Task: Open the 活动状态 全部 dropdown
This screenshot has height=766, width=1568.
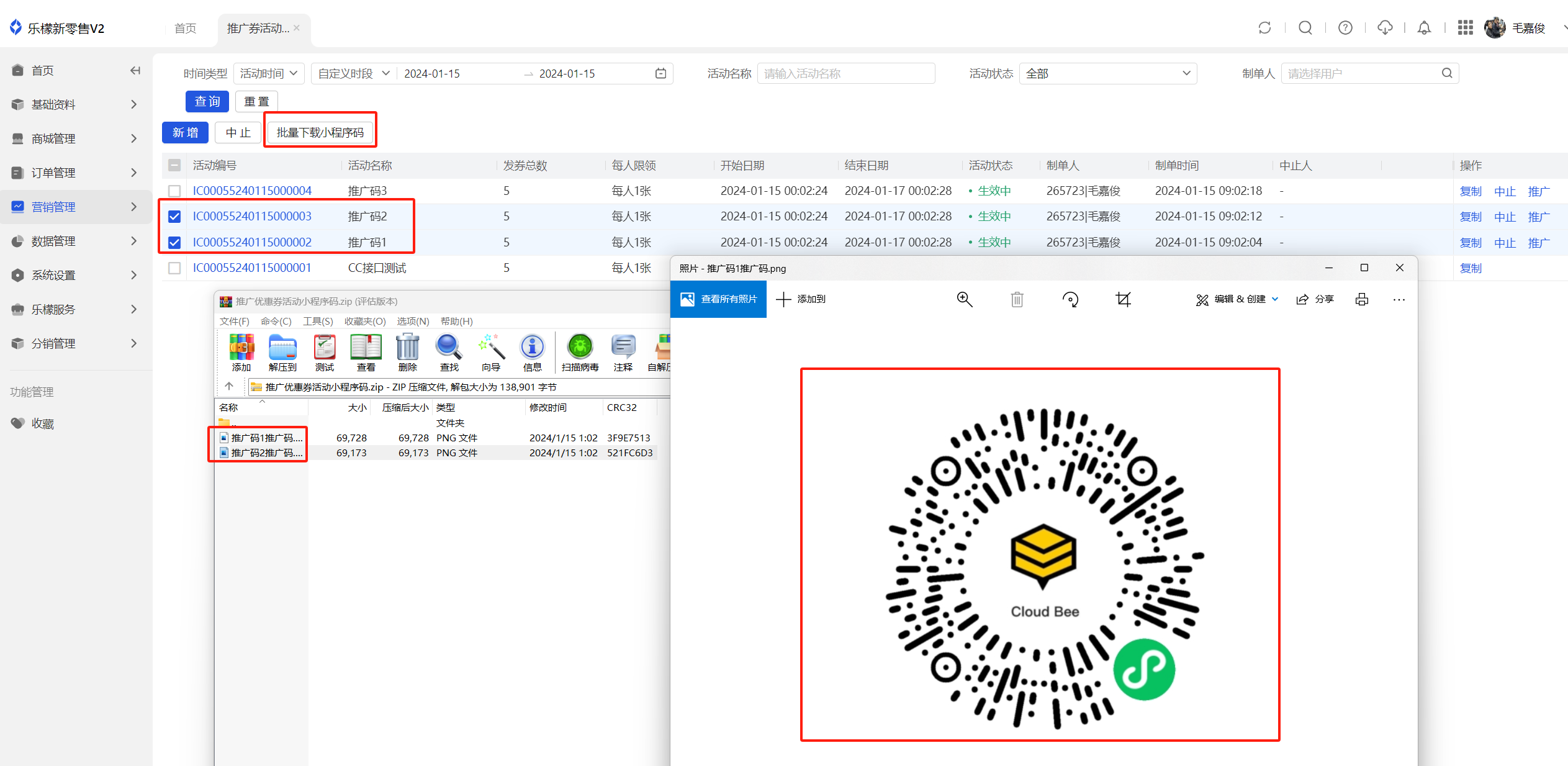Action: click(x=1108, y=74)
